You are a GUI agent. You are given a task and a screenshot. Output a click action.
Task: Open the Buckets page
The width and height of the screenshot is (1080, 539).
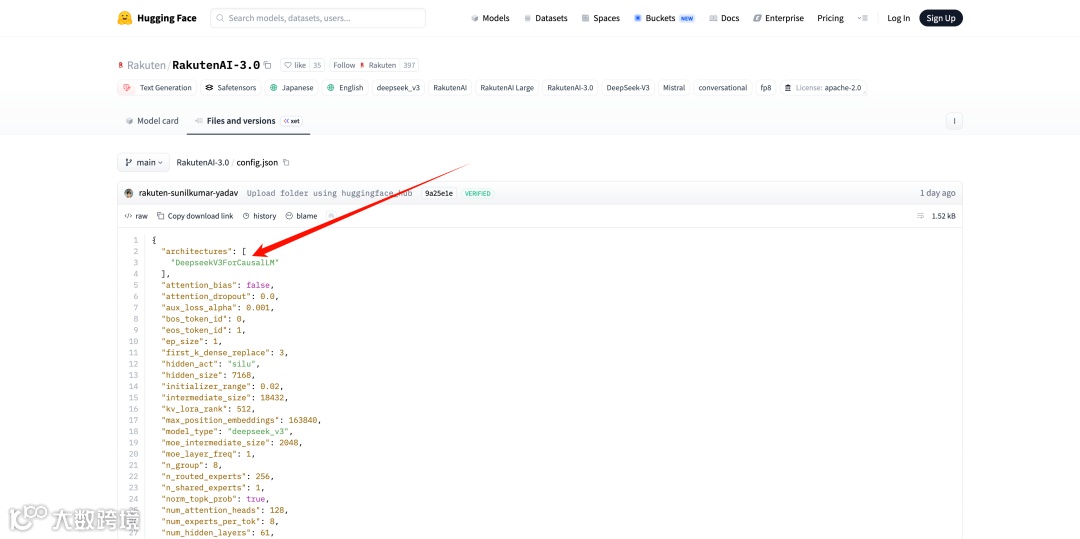(664, 18)
